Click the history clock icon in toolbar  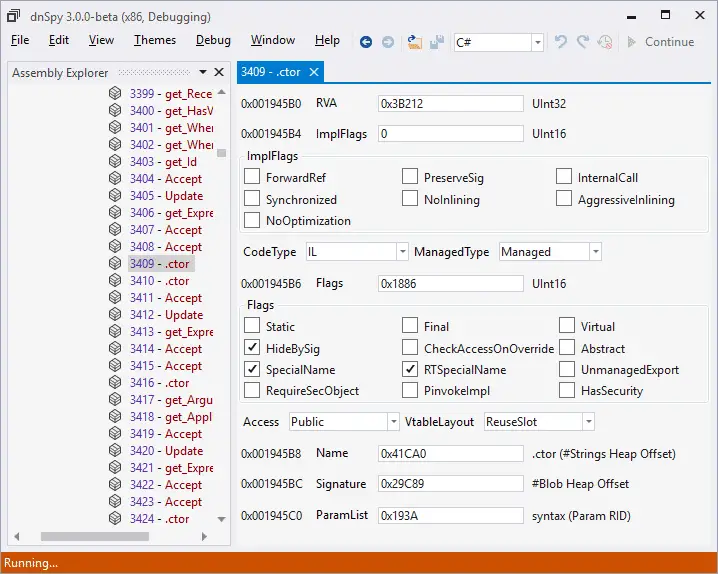point(605,42)
